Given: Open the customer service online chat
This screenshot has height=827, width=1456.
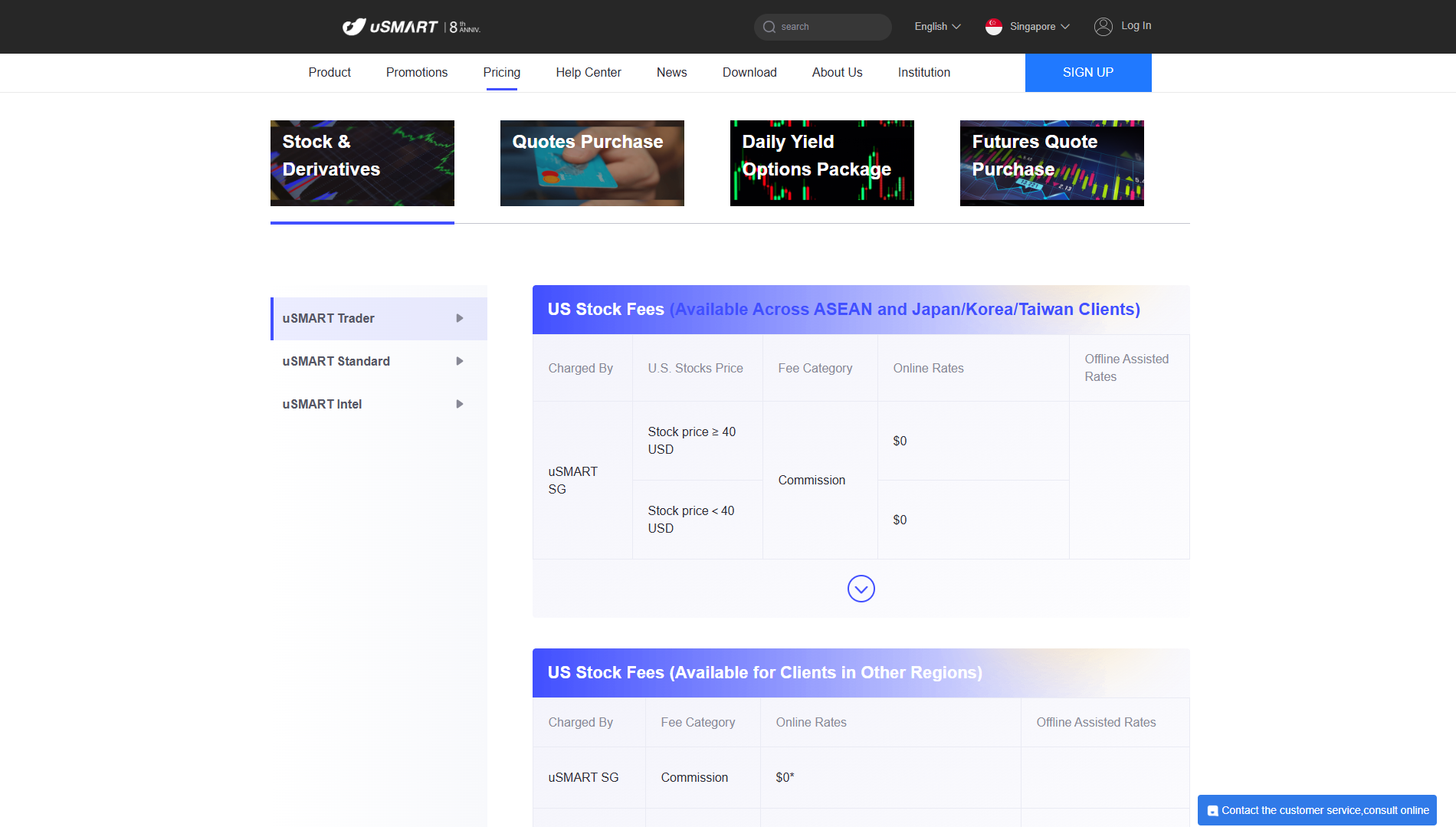Looking at the screenshot, I should coord(1317,810).
